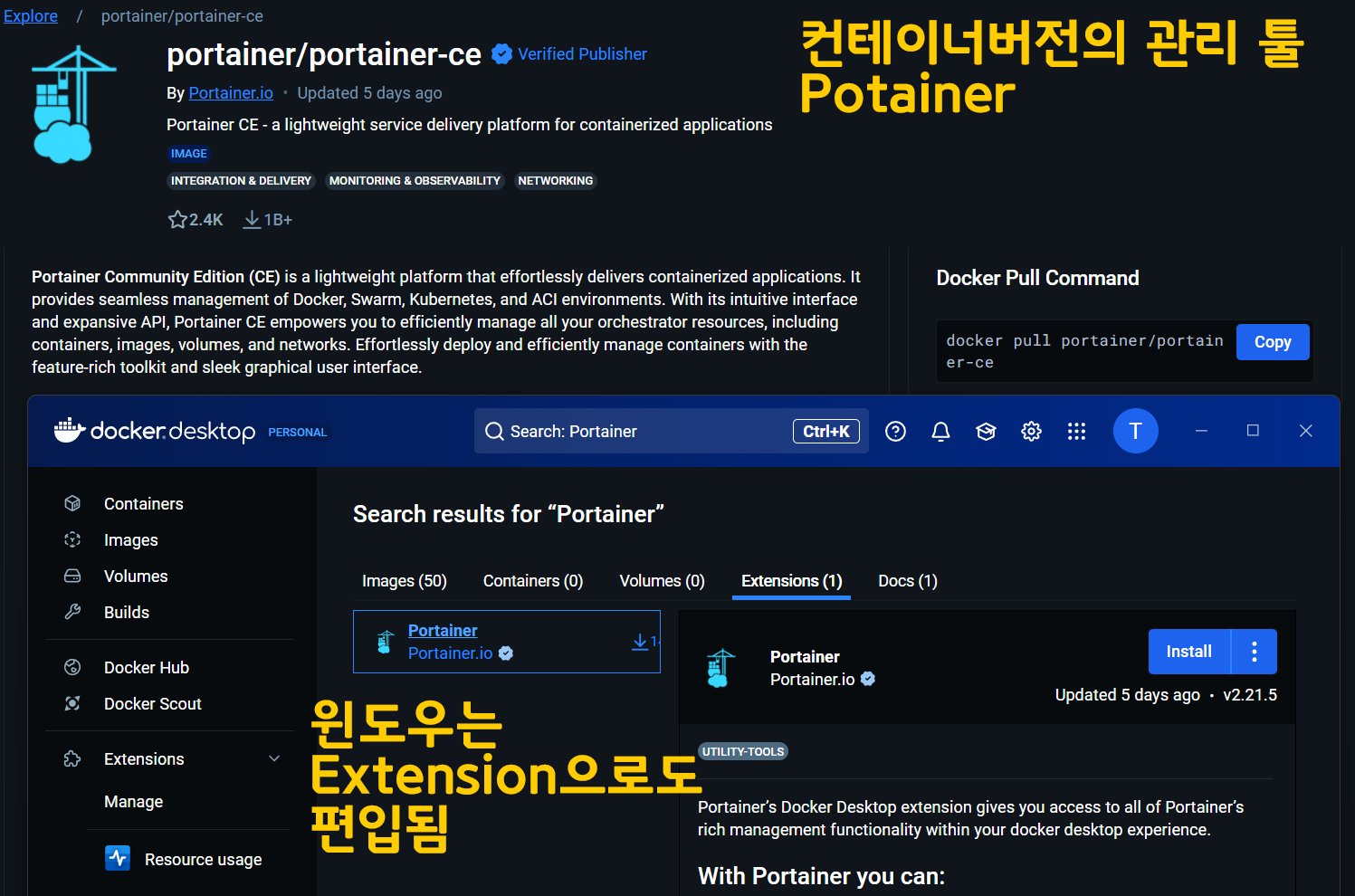
Task: Click the "With Portainer you can:" heading
Action: tap(821, 876)
